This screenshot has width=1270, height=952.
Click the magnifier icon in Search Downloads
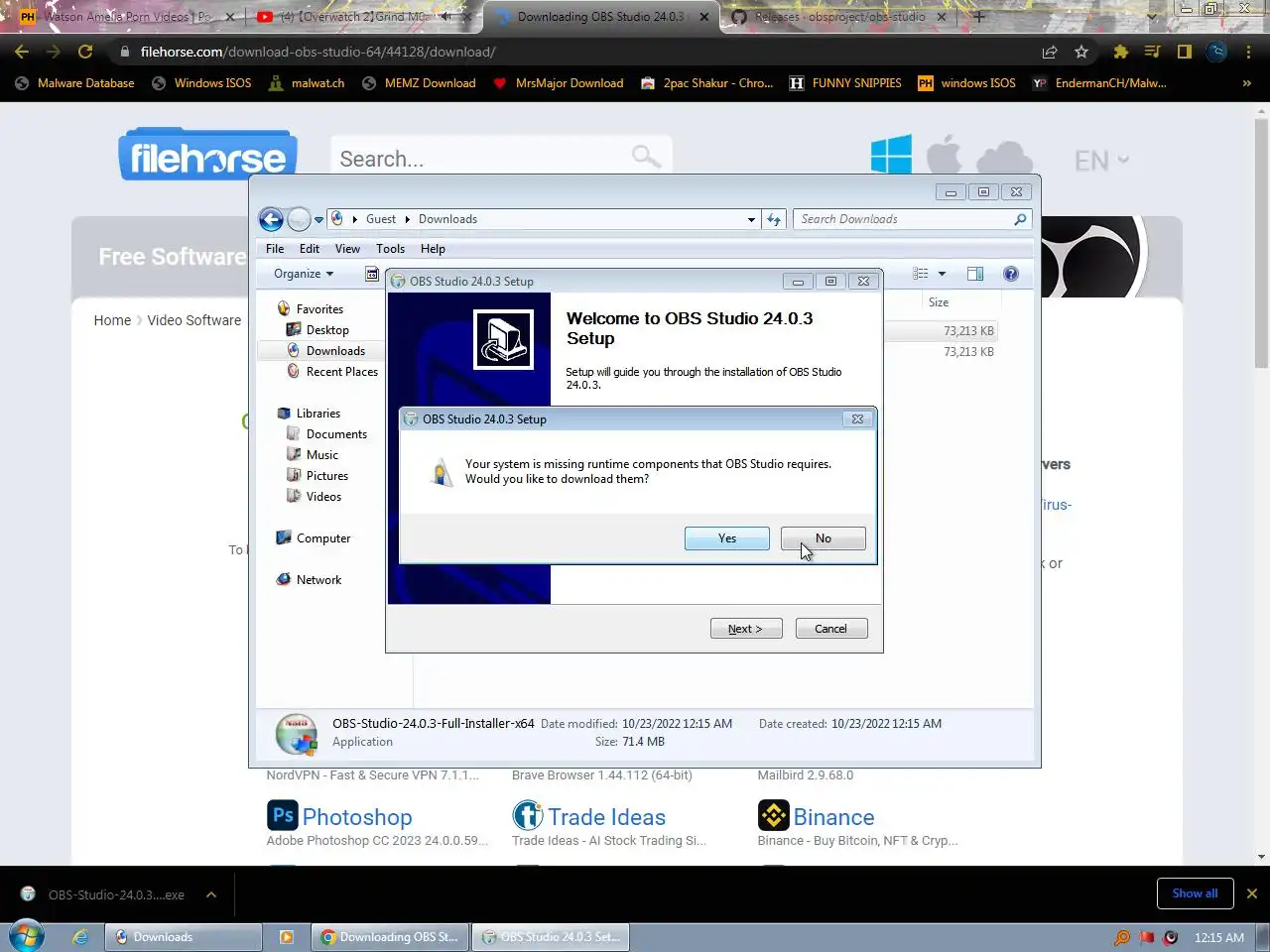1020,219
